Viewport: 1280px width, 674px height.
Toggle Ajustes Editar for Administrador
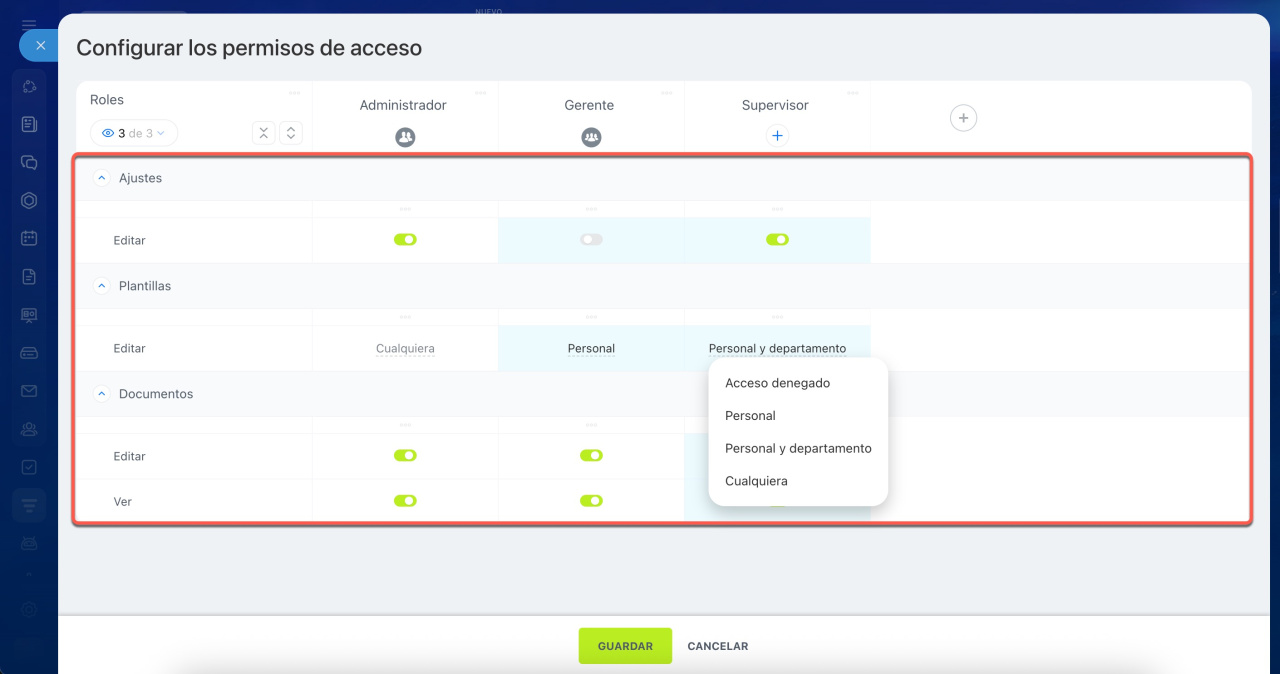click(405, 240)
